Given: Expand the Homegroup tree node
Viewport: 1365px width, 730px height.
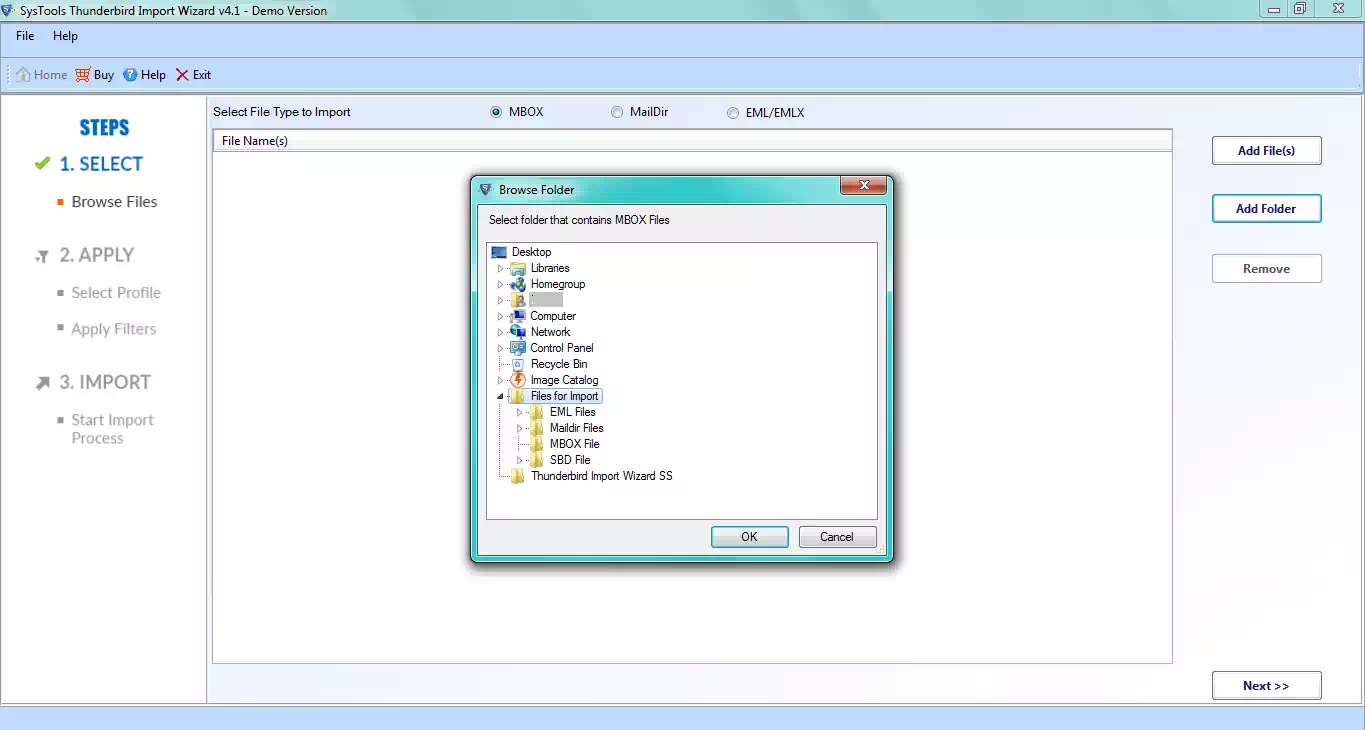Looking at the screenshot, I should (501, 284).
